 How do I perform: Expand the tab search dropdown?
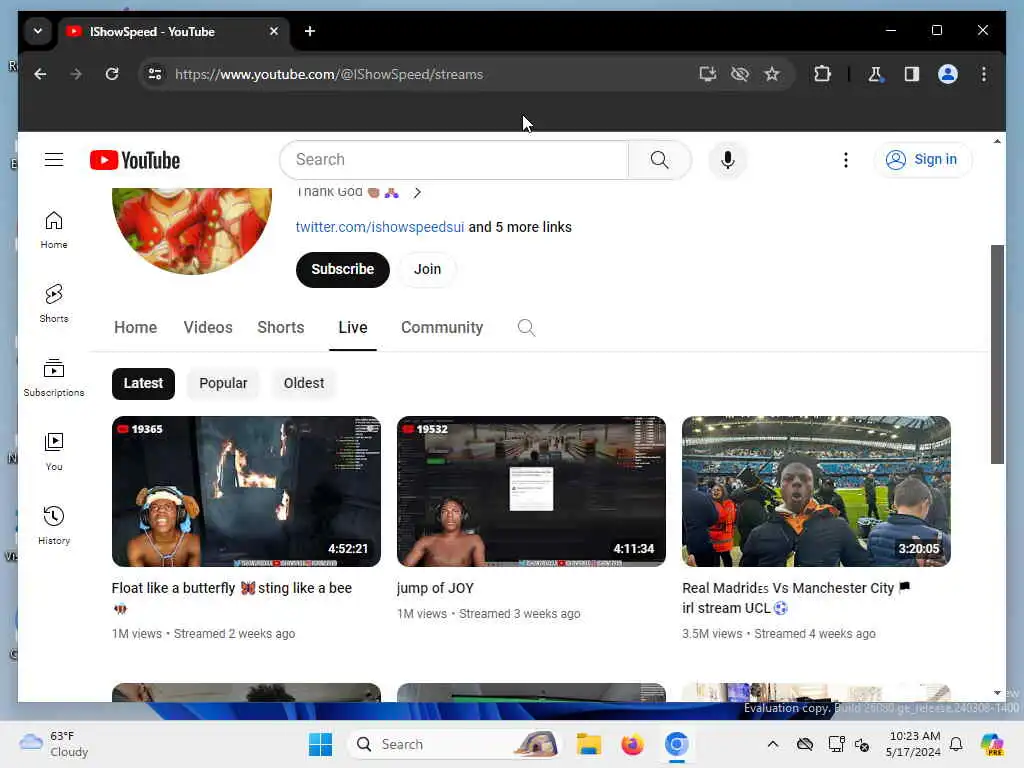pyautogui.click(x=38, y=31)
